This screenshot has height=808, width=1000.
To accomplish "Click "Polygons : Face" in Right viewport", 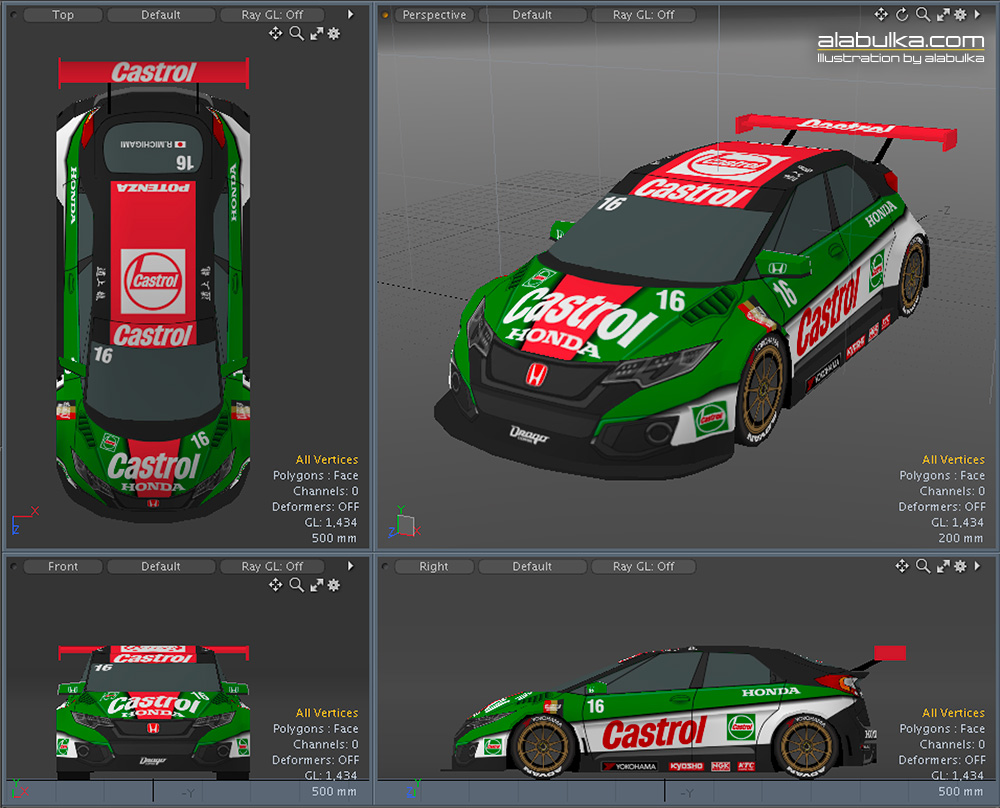I will tap(942, 729).
